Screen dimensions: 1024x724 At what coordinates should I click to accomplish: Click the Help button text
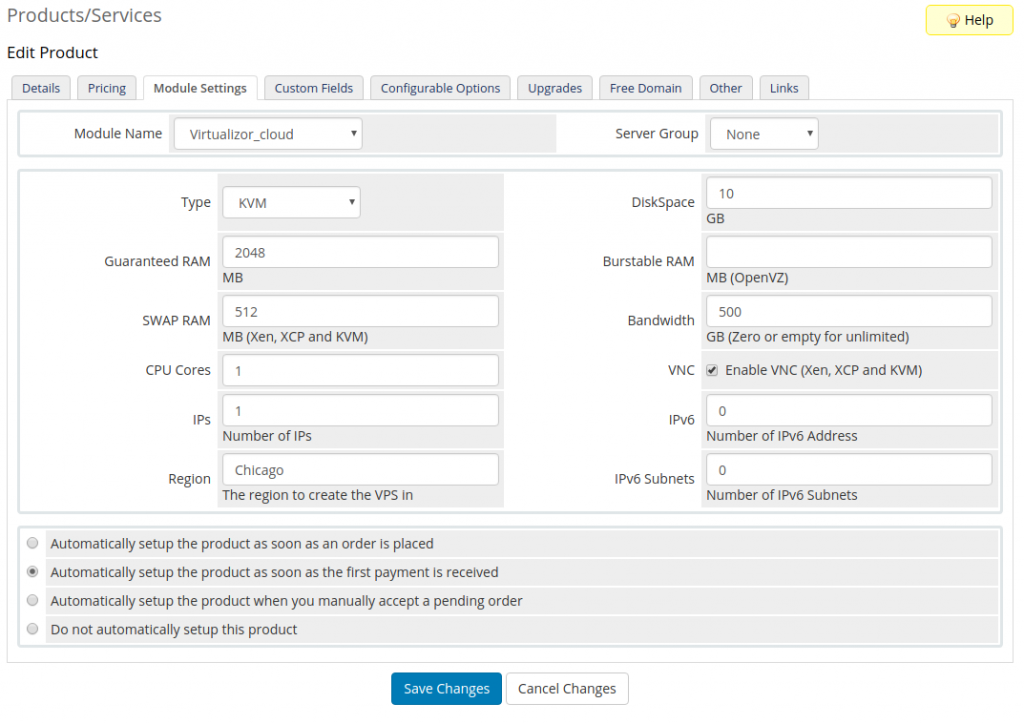[978, 20]
